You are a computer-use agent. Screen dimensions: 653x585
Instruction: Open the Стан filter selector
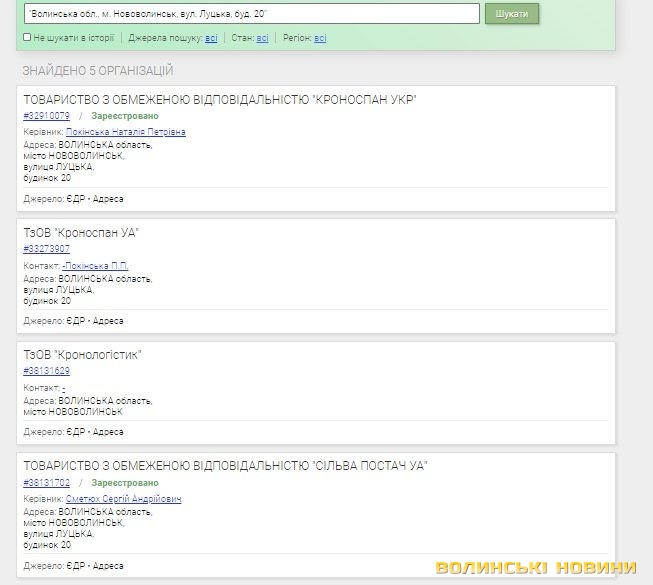click(262, 38)
